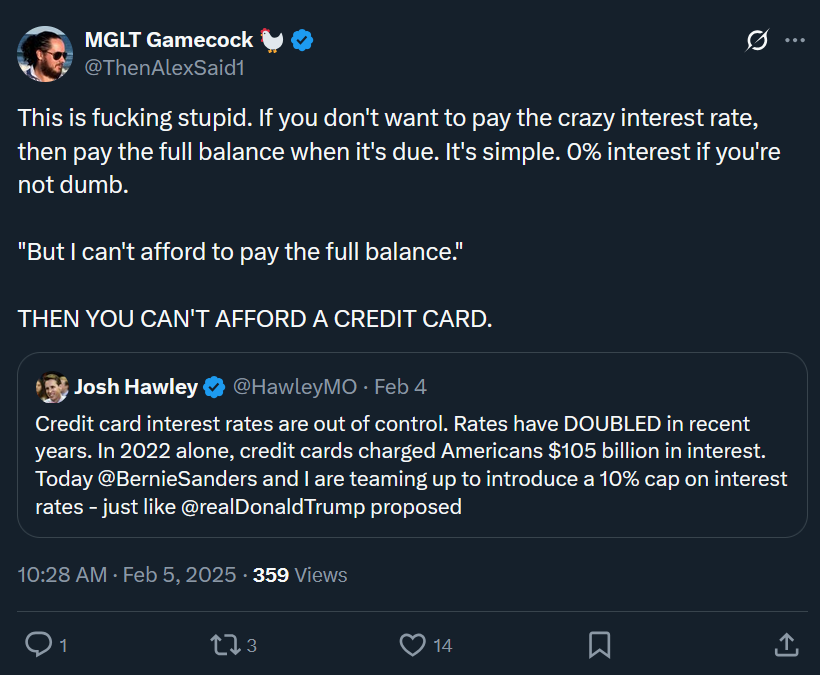
Task: Click the Josh Hawley name in quote
Action: [x=136, y=387]
